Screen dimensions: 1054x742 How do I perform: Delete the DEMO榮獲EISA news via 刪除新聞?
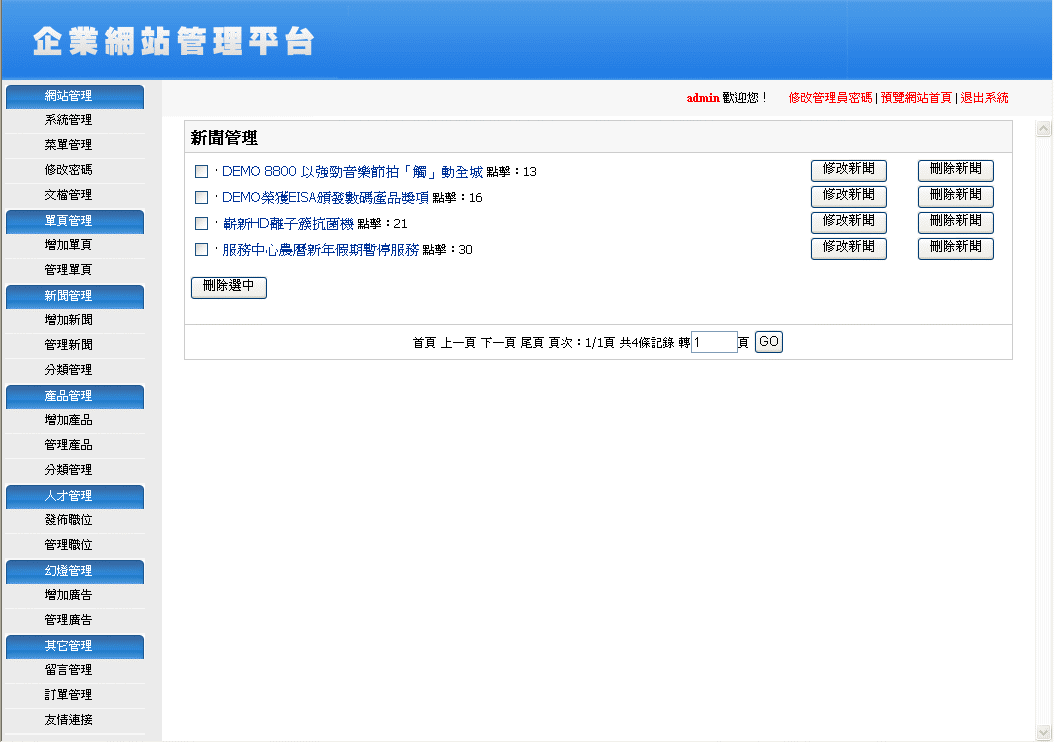[955, 196]
